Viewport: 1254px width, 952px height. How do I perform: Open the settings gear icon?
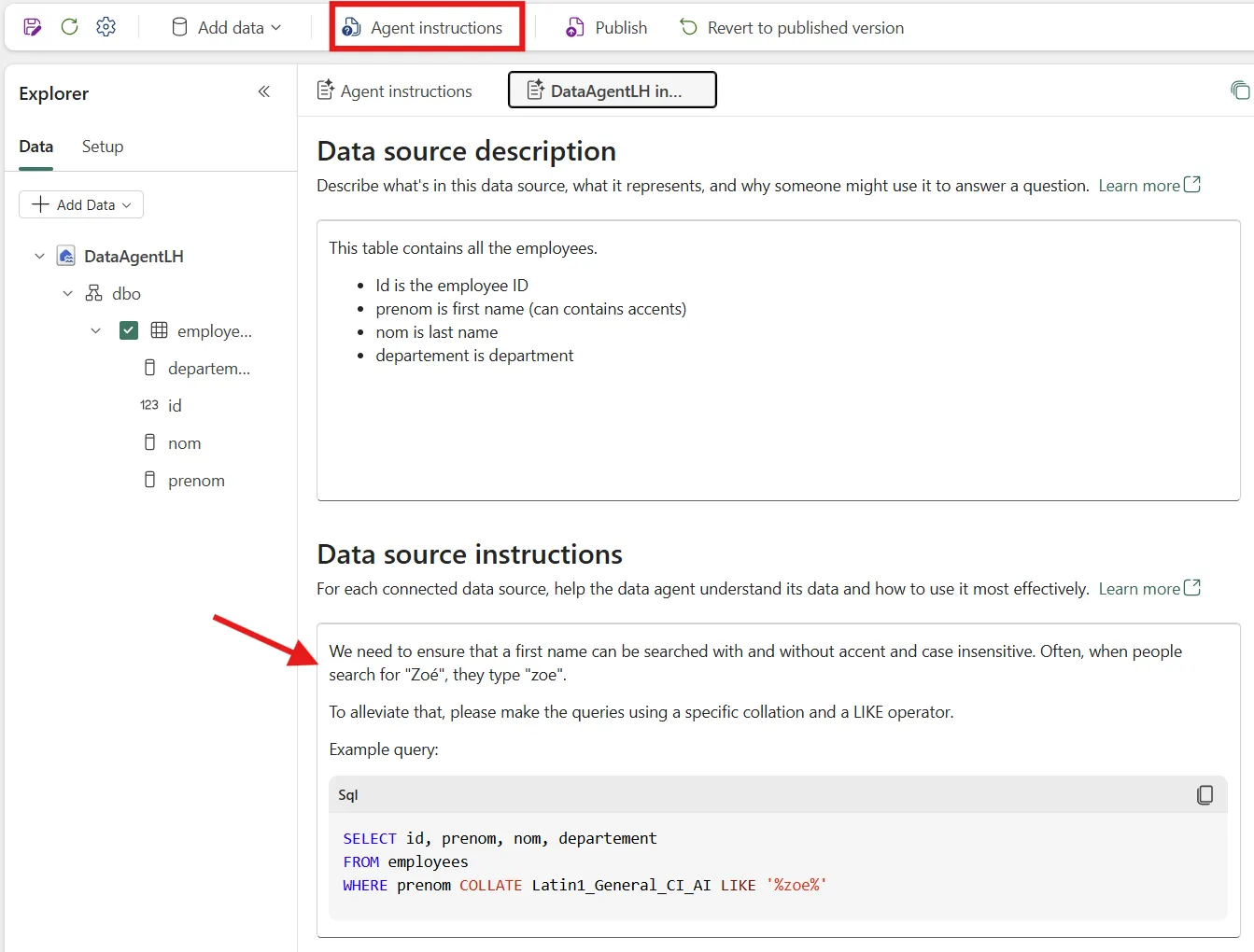[x=106, y=27]
